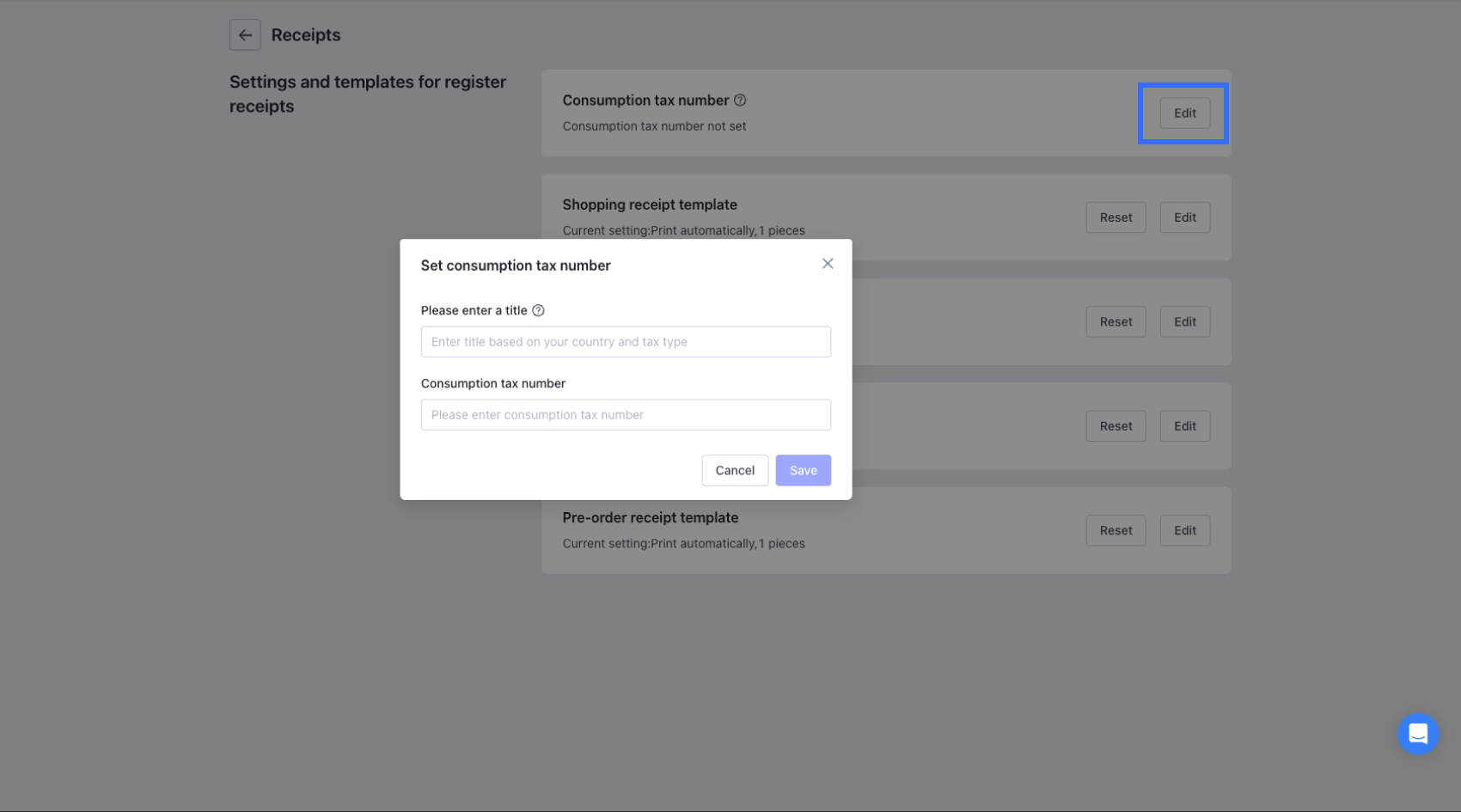Edit the Pre-order receipt template

[1184, 530]
